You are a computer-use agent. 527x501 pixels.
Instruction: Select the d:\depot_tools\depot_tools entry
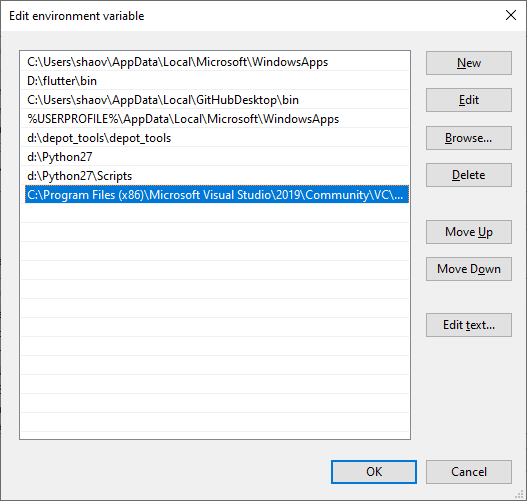[x=217, y=138]
